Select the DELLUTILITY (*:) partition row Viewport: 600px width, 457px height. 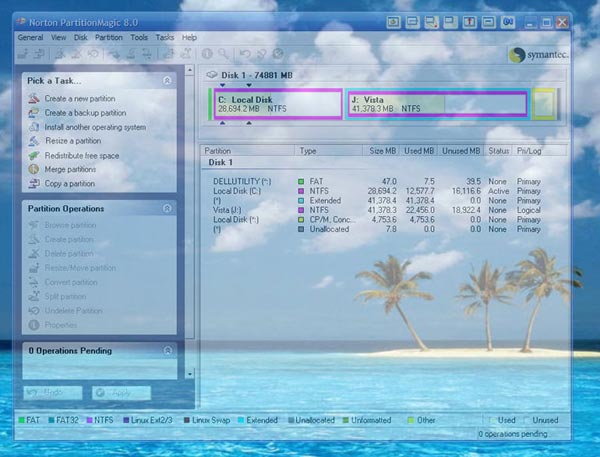[377, 181]
